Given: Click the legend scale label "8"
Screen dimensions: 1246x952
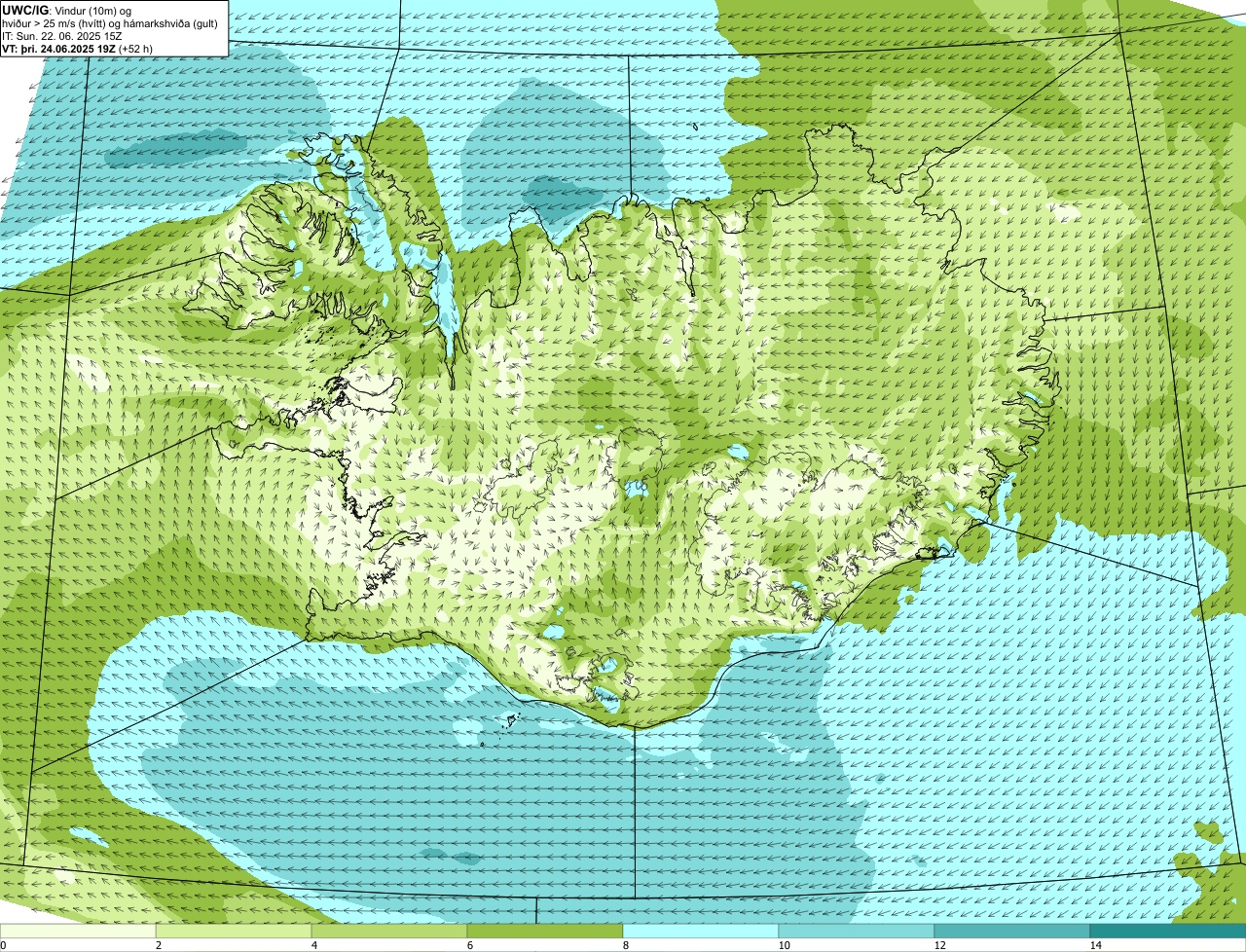Looking at the screenshot, I should click(626, 945).
